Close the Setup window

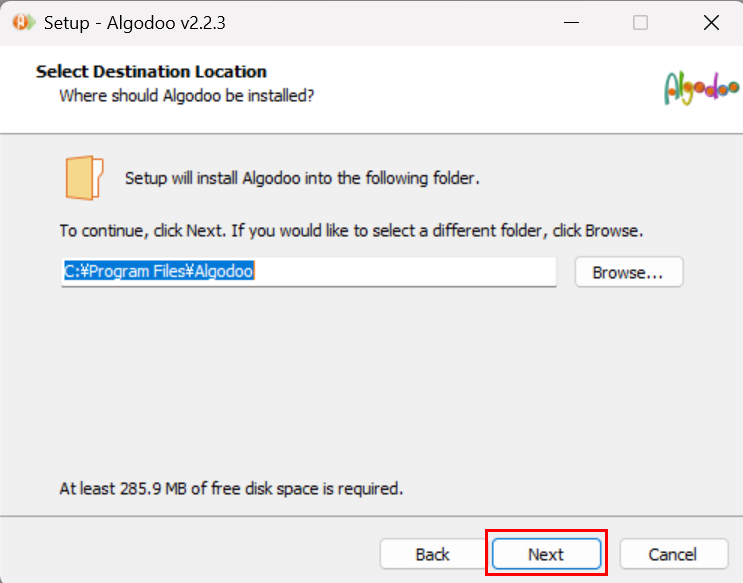[x=711, y=22]
